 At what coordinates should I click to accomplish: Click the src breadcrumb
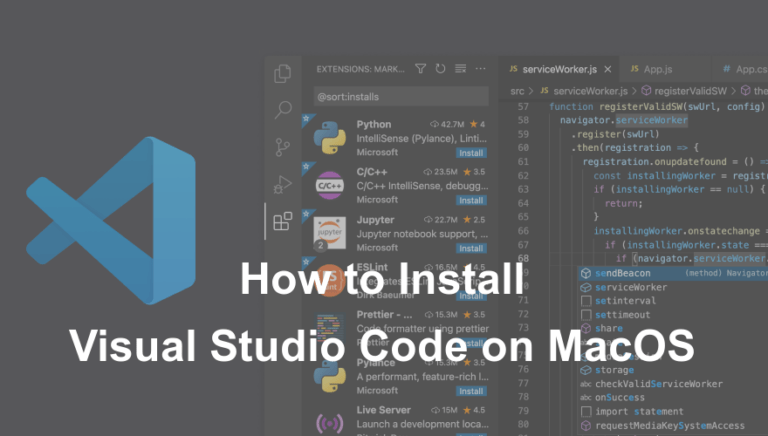point(517,91)
